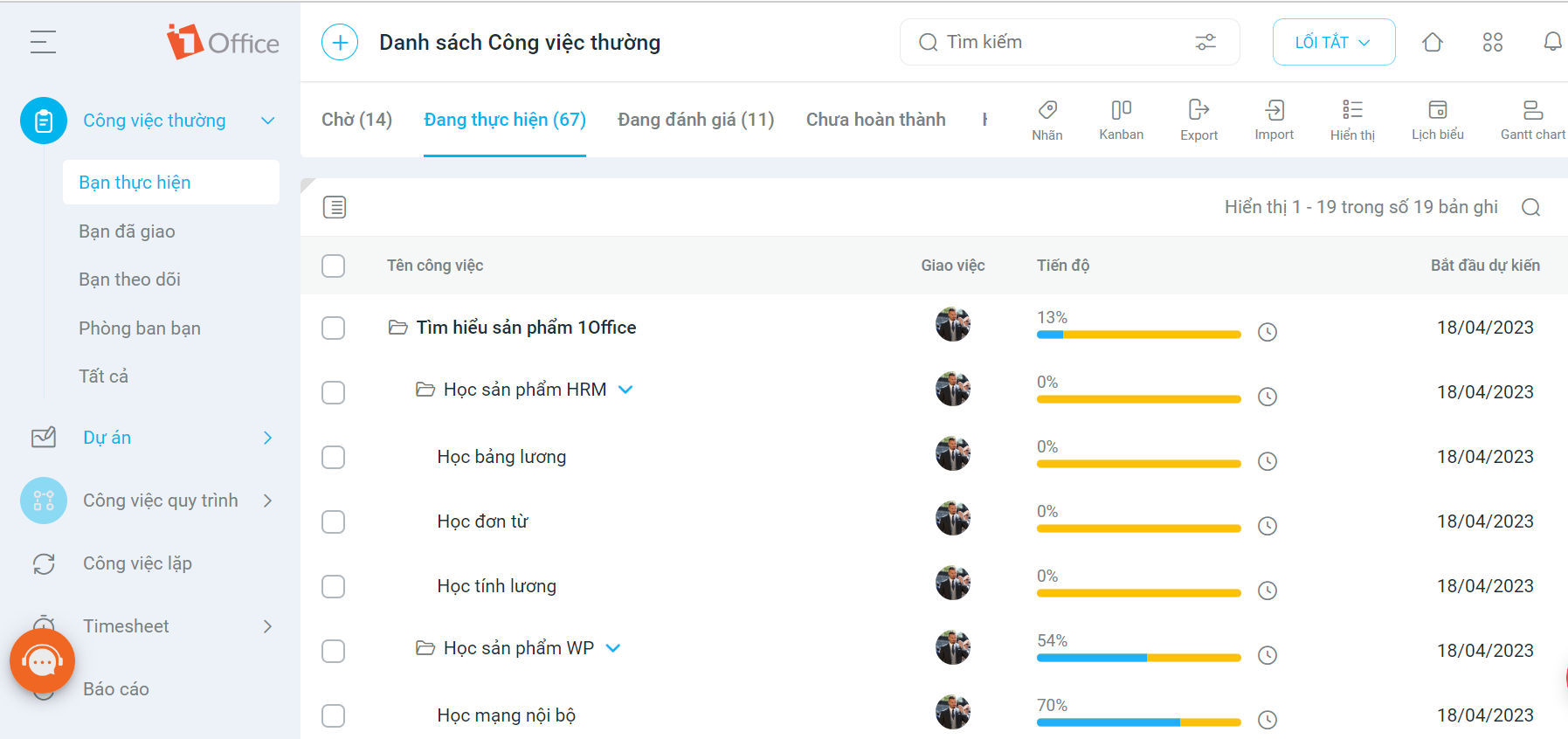Open Hiển thị display options
This screenshot has height=739, width=1568.
[x=1352, y=120]
